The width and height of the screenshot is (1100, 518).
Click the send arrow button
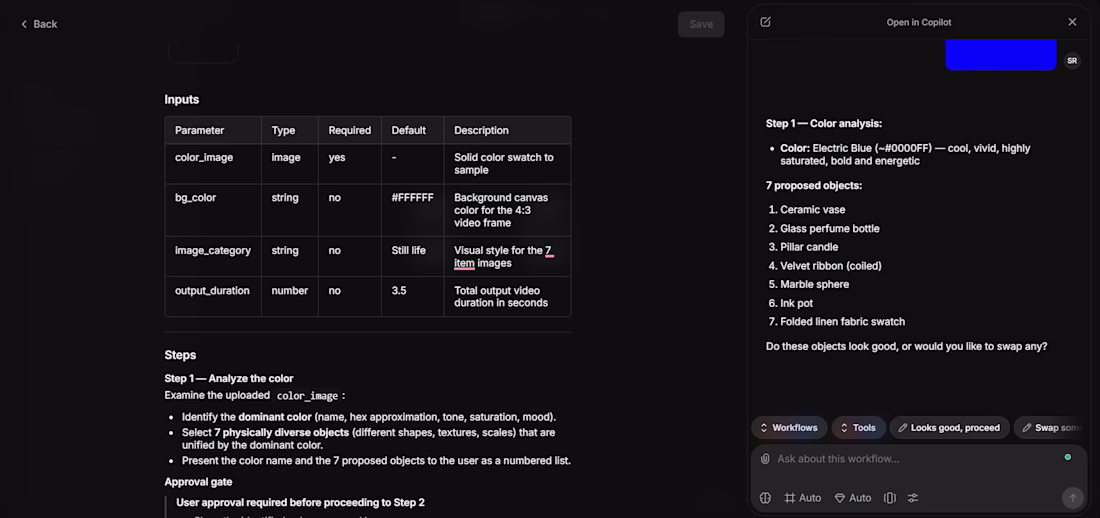[x=1072, y=498]
